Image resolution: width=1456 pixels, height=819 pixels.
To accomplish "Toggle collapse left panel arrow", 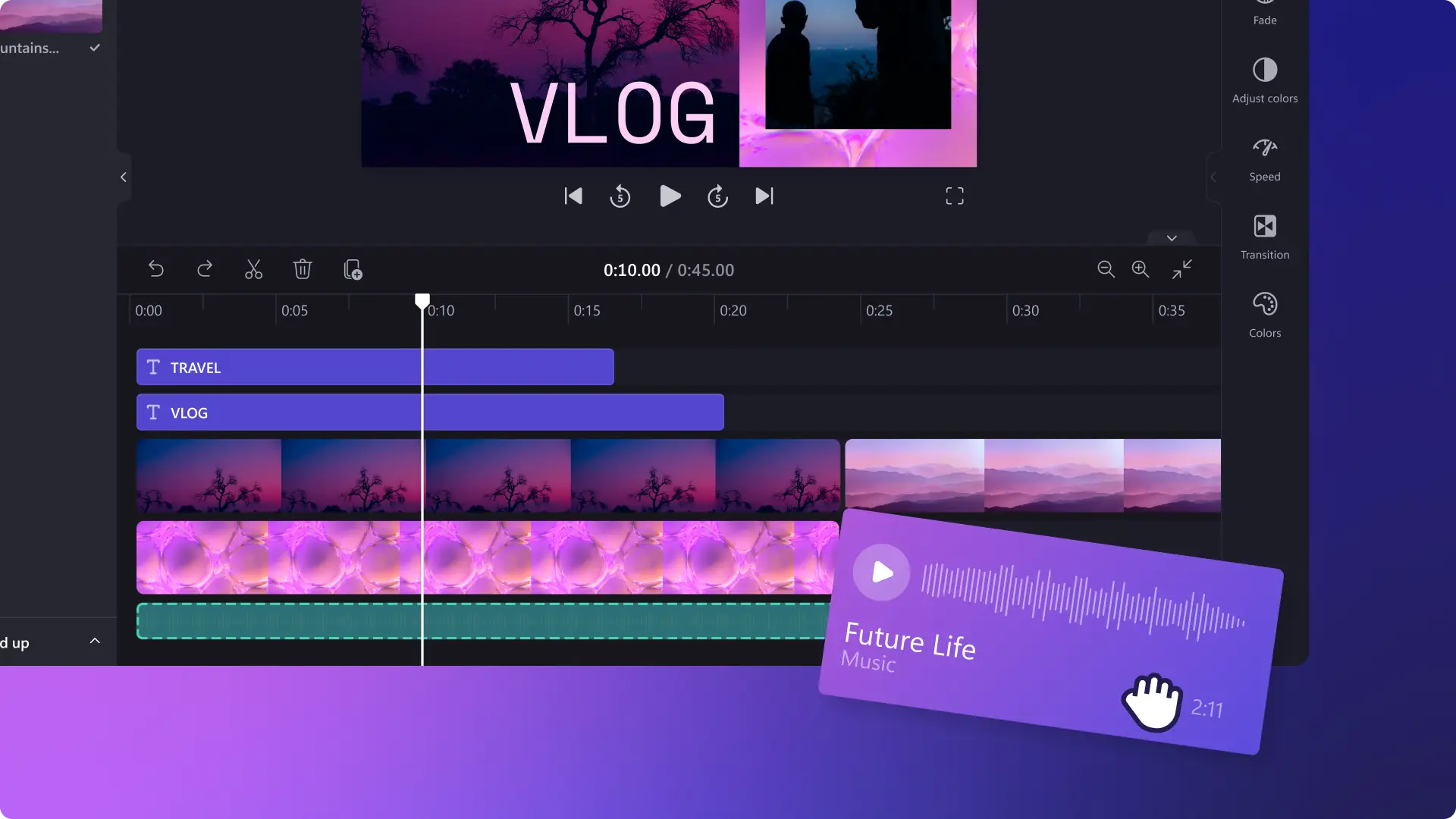I will pos(123,177).
